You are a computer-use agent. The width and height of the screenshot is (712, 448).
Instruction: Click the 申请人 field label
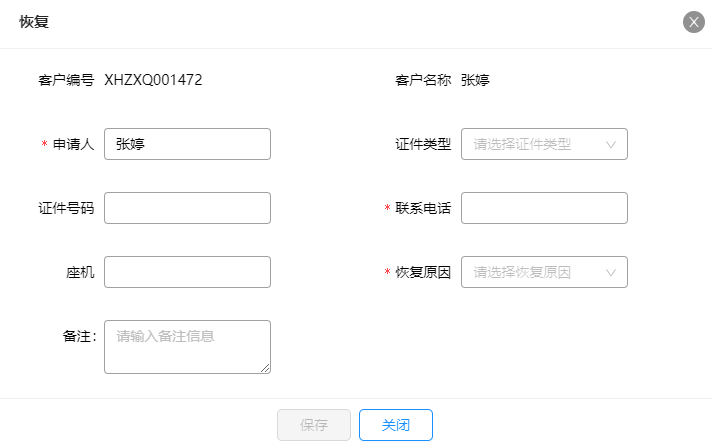[x=74, y=144]
